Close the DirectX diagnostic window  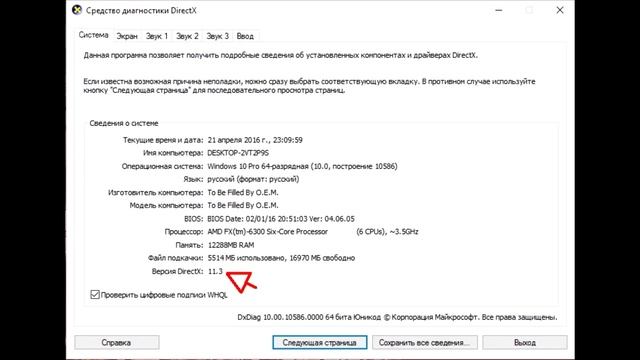coord(560,11)
